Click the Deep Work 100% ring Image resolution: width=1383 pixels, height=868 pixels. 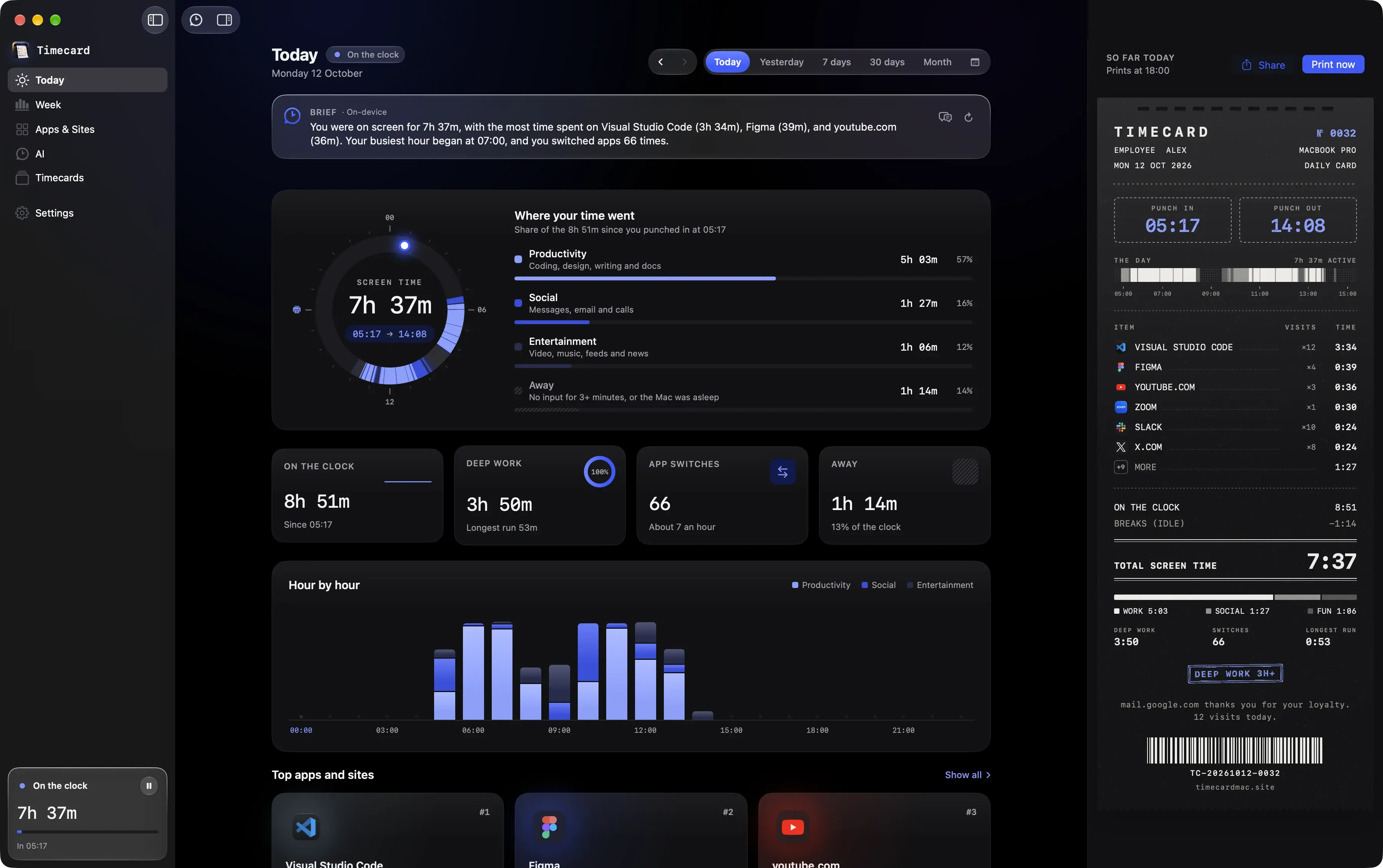599,472
